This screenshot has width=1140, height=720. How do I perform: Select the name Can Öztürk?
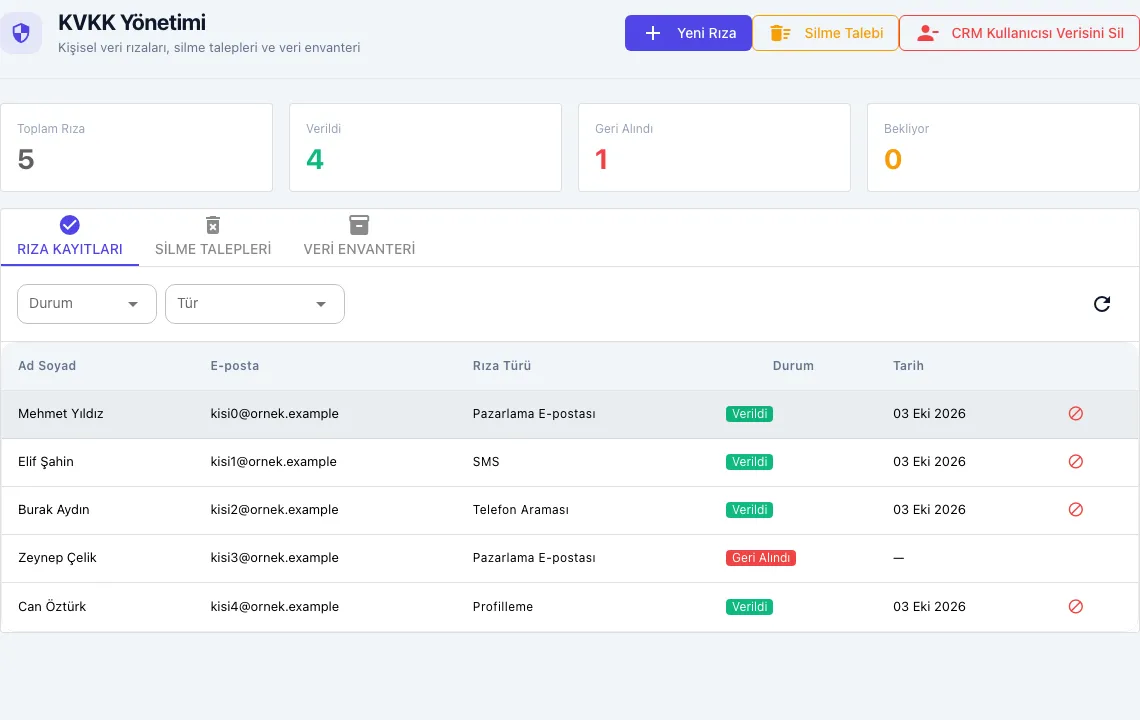tap(52, 607)
